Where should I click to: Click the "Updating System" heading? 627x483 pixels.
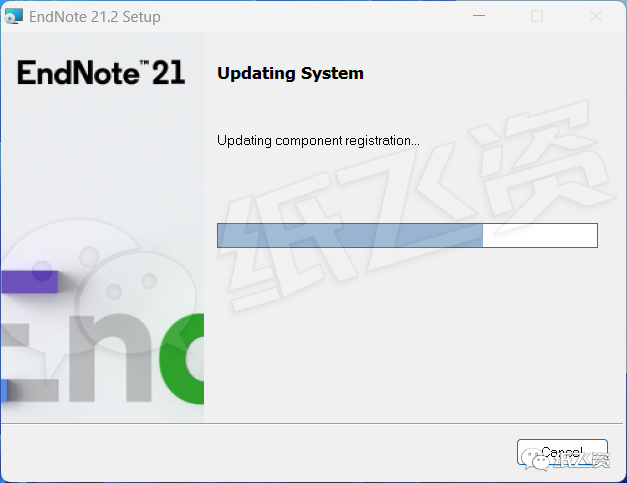tap(290, 73)
